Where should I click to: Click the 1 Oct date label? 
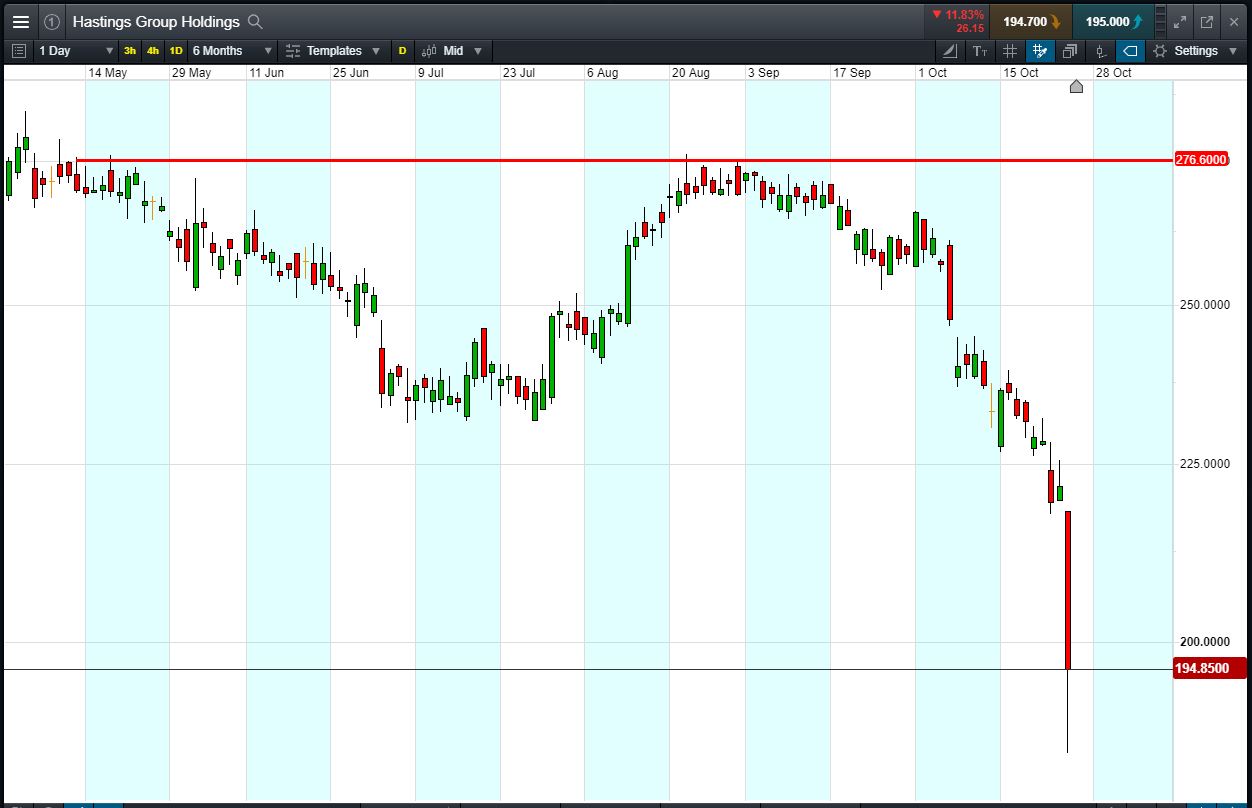pos(933,73)
